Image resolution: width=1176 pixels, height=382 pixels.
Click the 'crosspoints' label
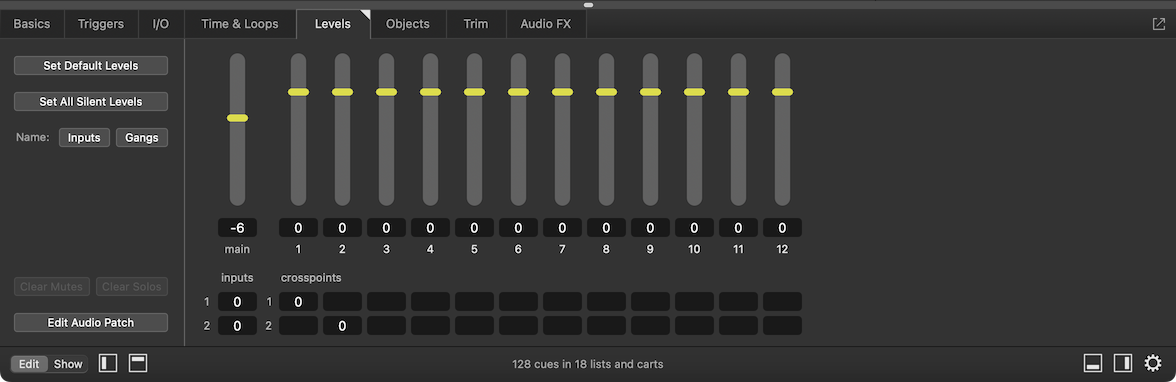(311, 278)
